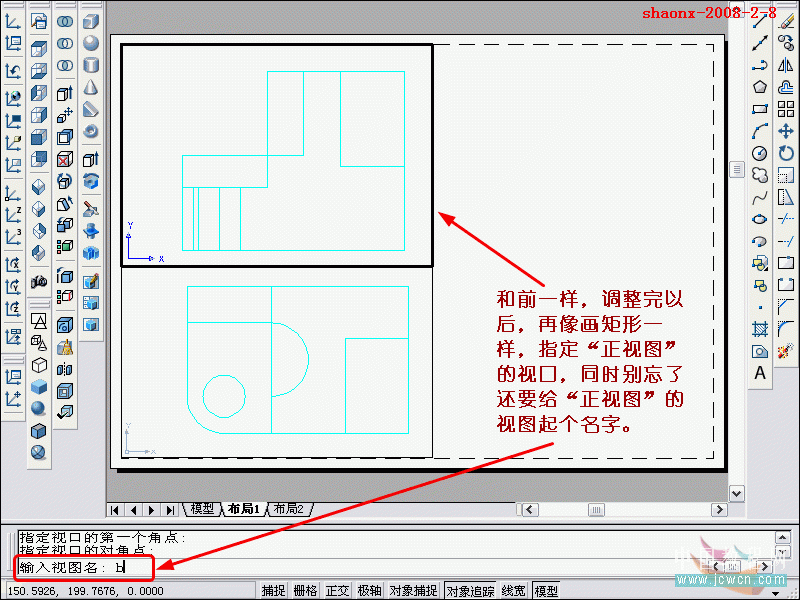Select the Construction Line tool
The height and width of the screenshot is (600, 800).
[760, 43]
